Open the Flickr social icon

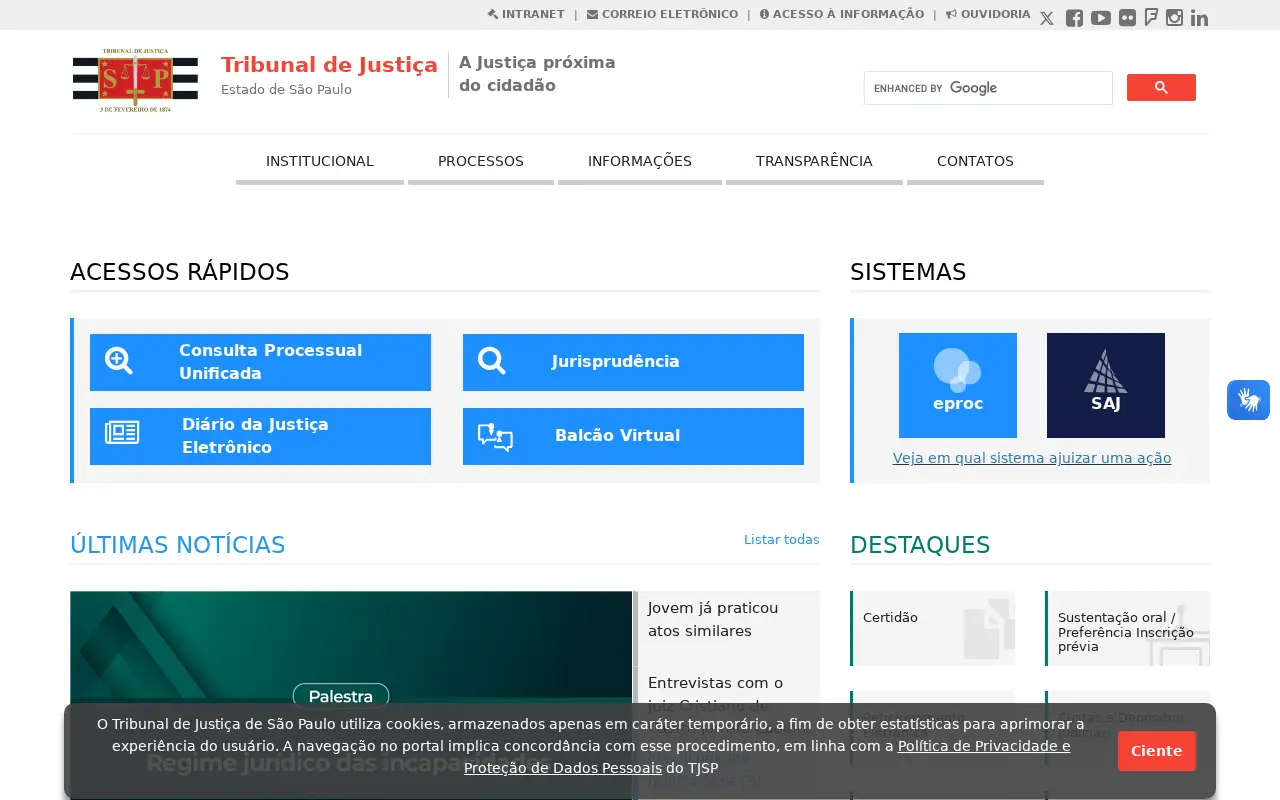[1127, 18]
